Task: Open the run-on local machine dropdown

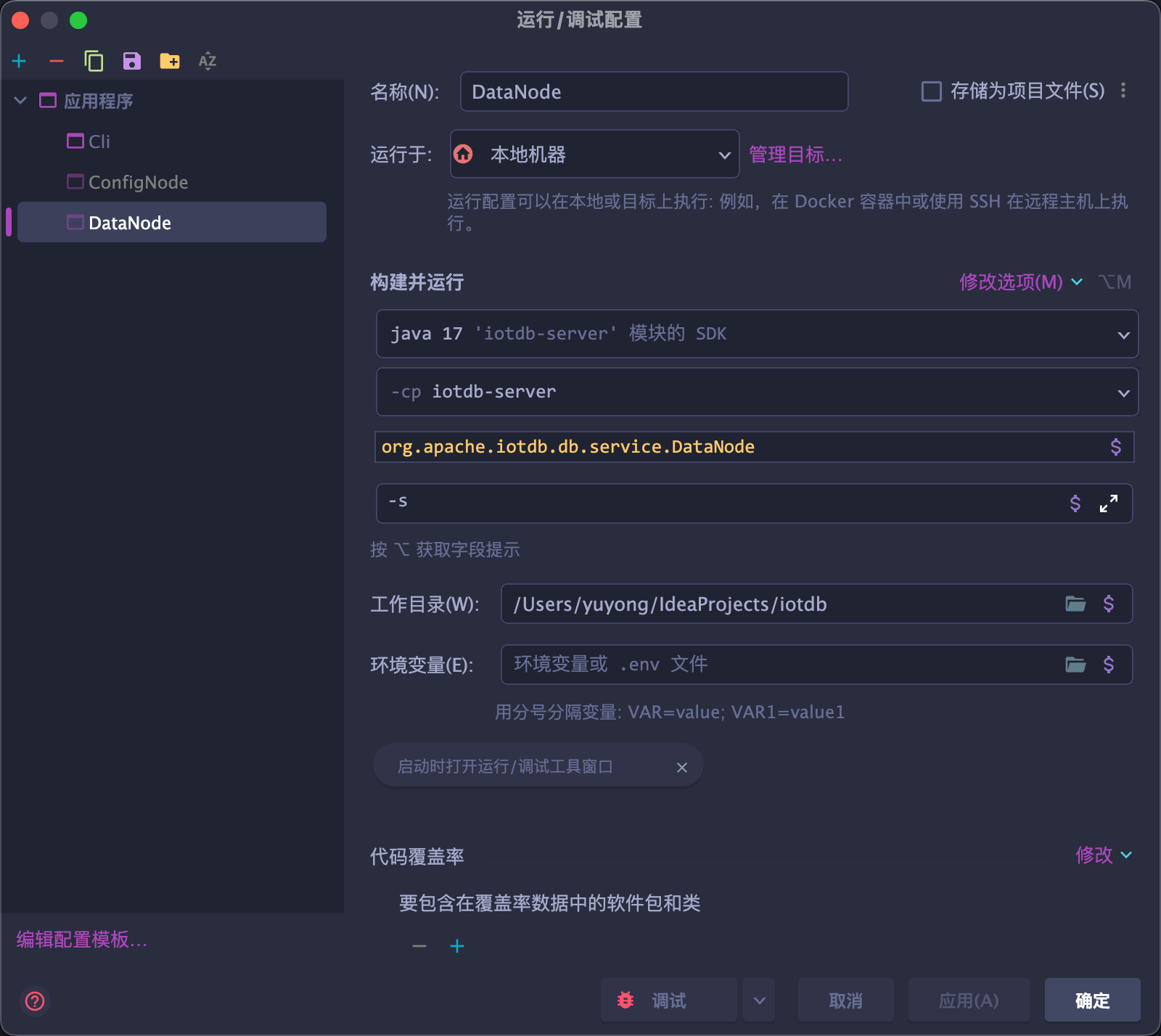Action: [x=594, y=154]
